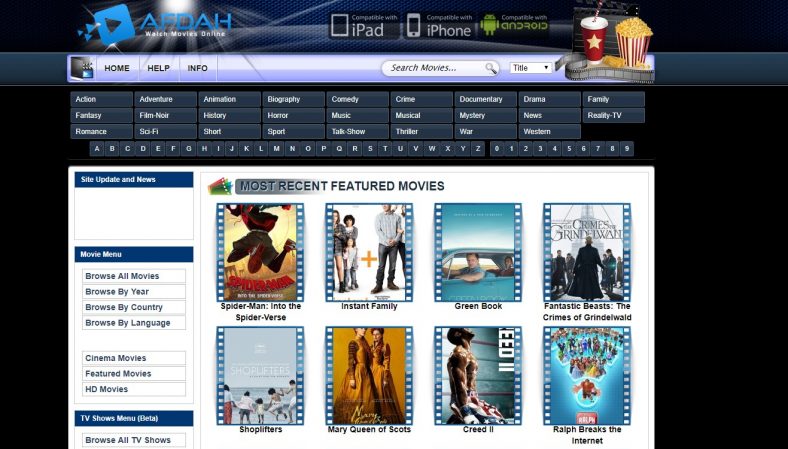Select the Mystery genre
The height and width of the screenshot is (449, 788).
tap(485, 115)
